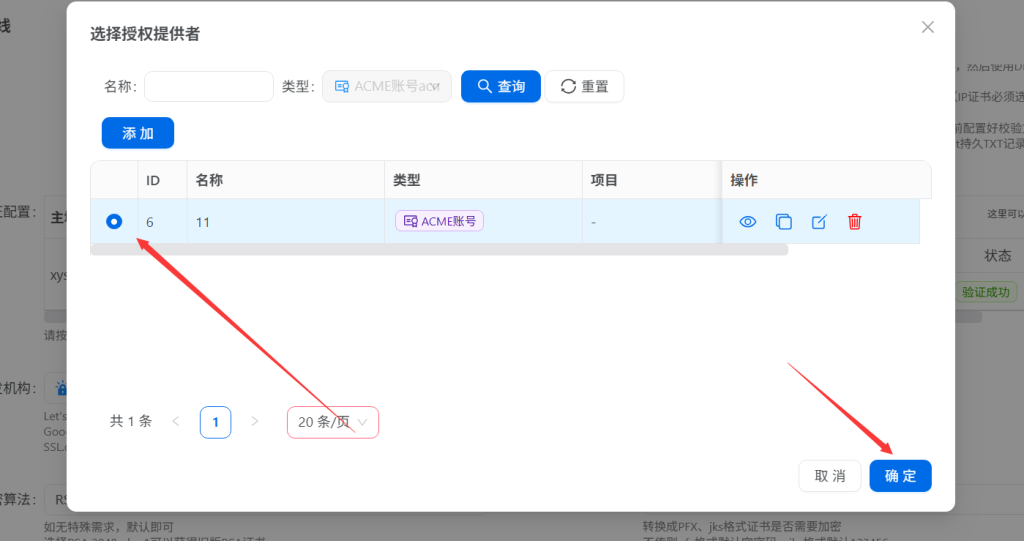Screen dimensions: 1024x541
Task: Open the 类型 ACME账号 type dropdown
Action: click(x=387, y=86)
